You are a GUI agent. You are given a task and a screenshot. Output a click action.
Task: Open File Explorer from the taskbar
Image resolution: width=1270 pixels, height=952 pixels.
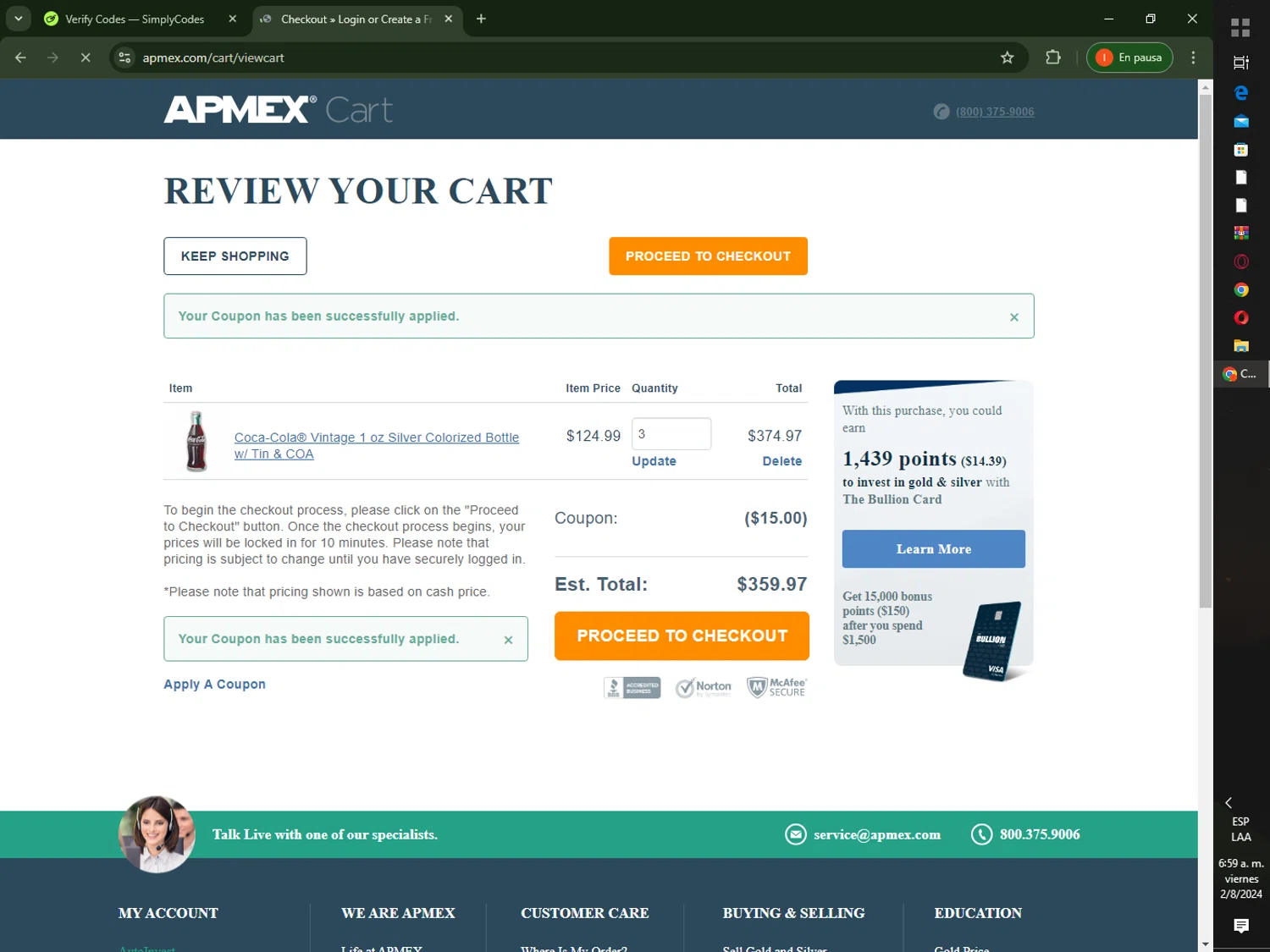(1240, 345)
